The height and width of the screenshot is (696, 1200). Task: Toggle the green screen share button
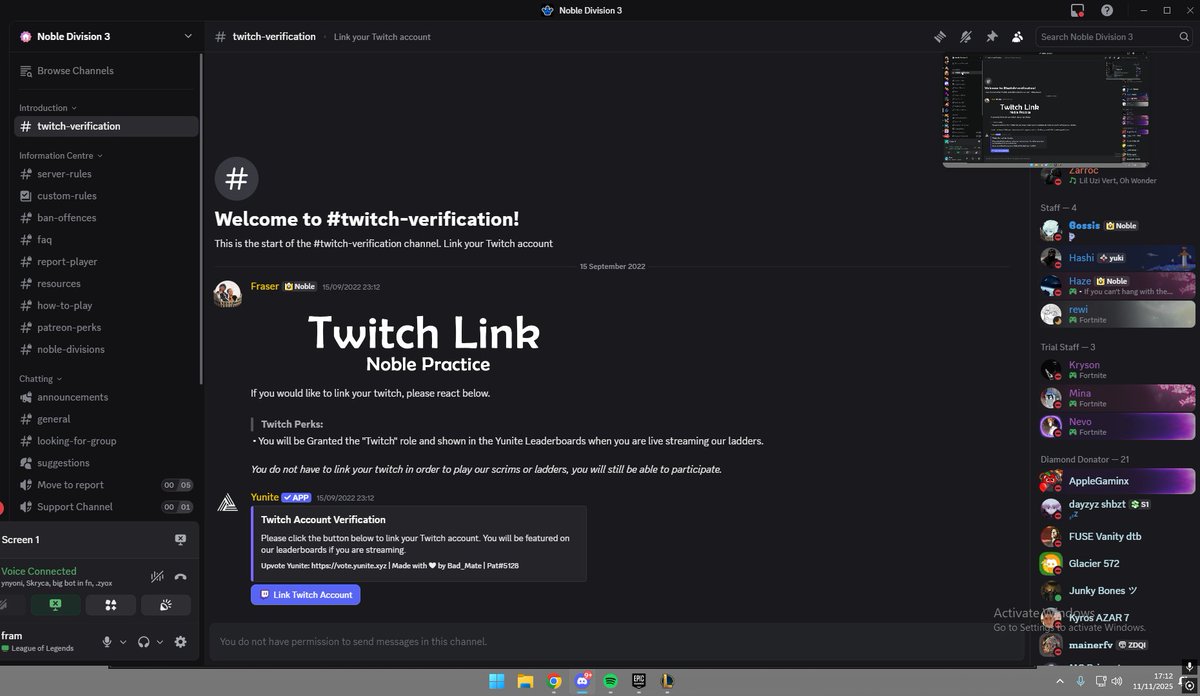(56, 604)
